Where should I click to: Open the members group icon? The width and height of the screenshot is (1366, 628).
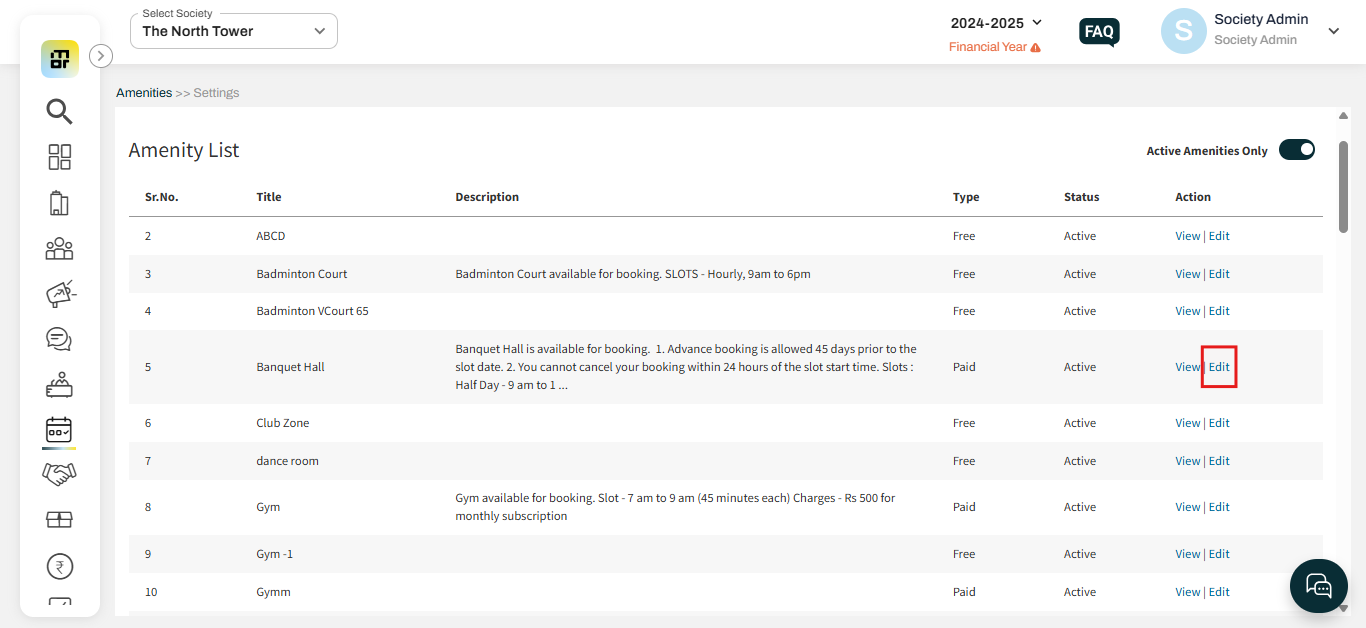coord(60,248)
